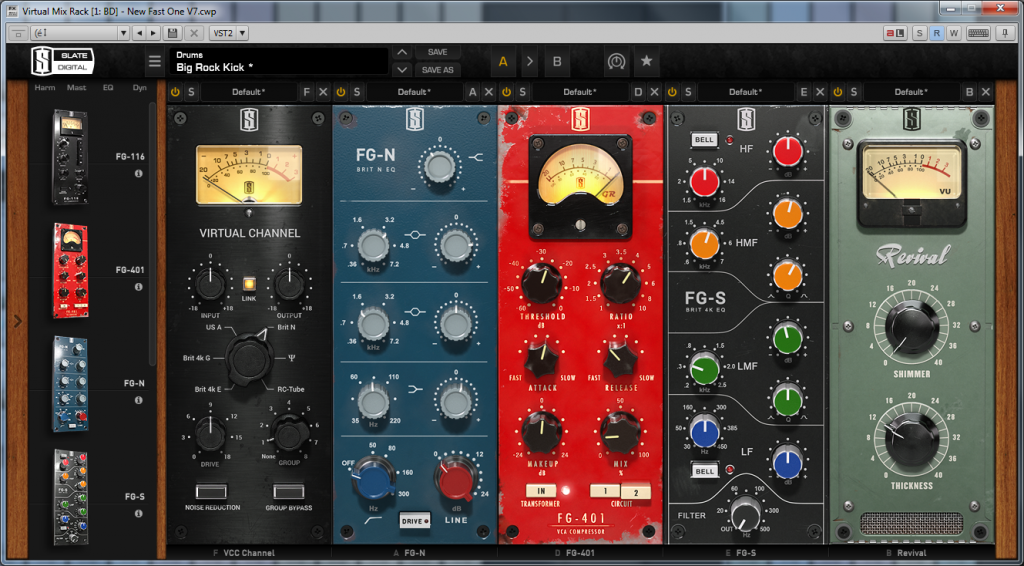Toggle power for the FG-S module
The width and height of the screenshot is (1024, 566).
(673, 92)
